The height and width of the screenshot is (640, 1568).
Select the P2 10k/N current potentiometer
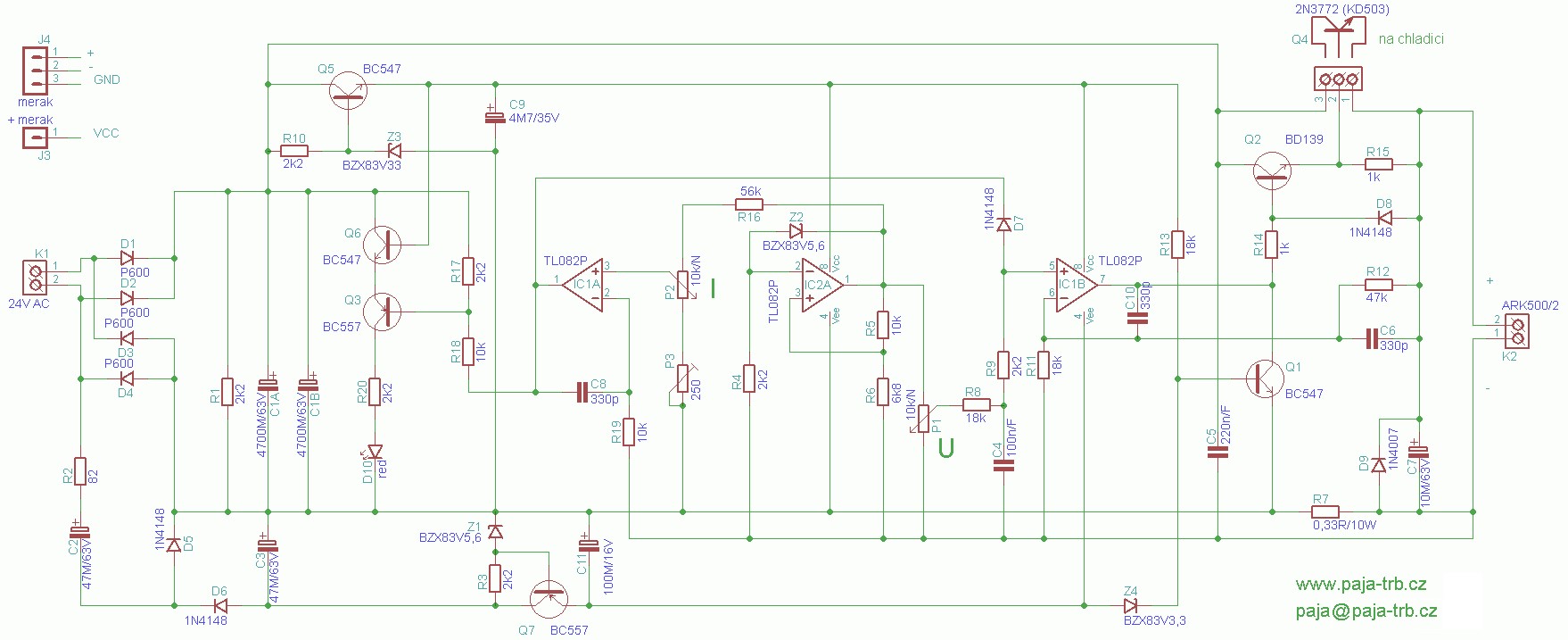coord(683,286)
